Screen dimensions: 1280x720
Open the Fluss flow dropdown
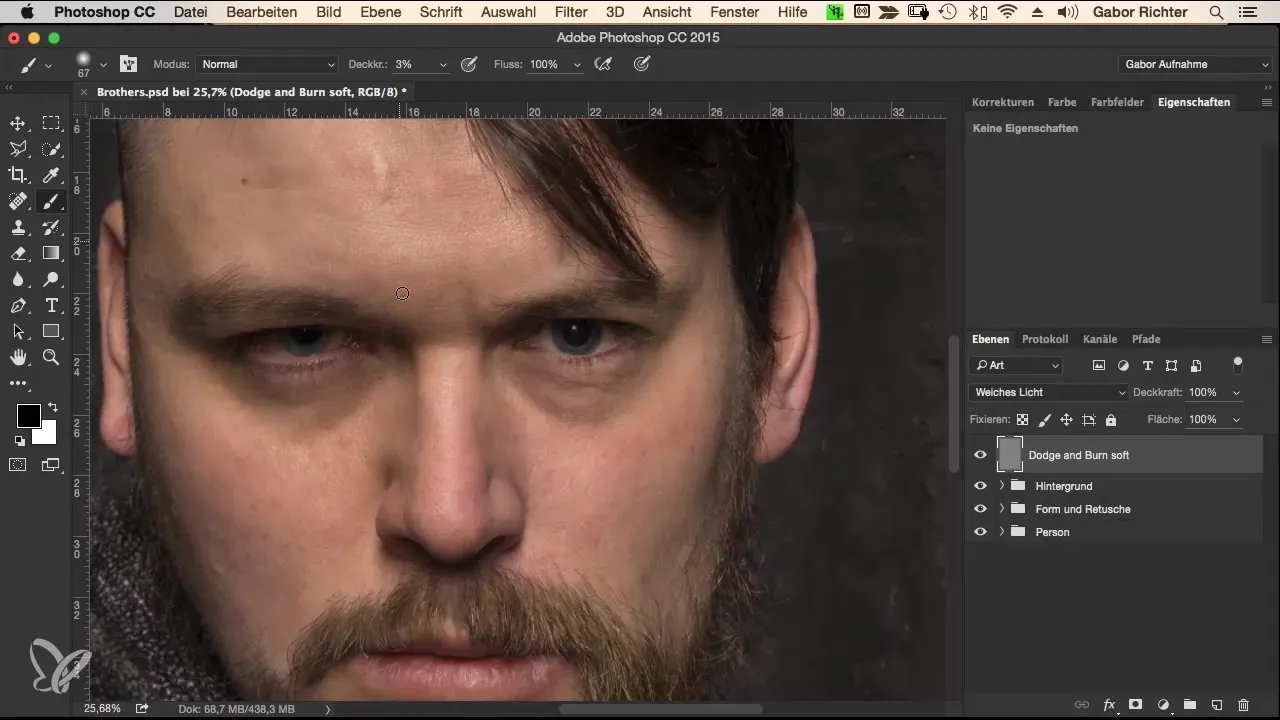click(576, 64)
